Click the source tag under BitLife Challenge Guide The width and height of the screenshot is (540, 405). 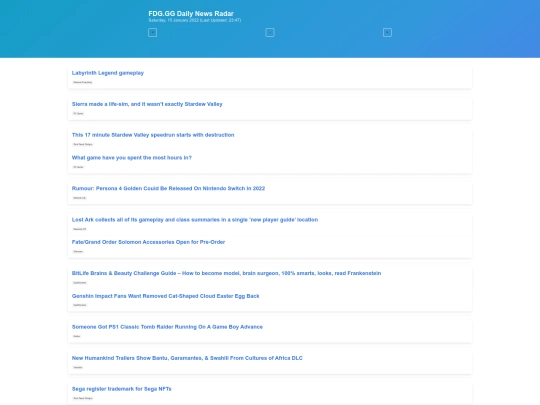80,283
